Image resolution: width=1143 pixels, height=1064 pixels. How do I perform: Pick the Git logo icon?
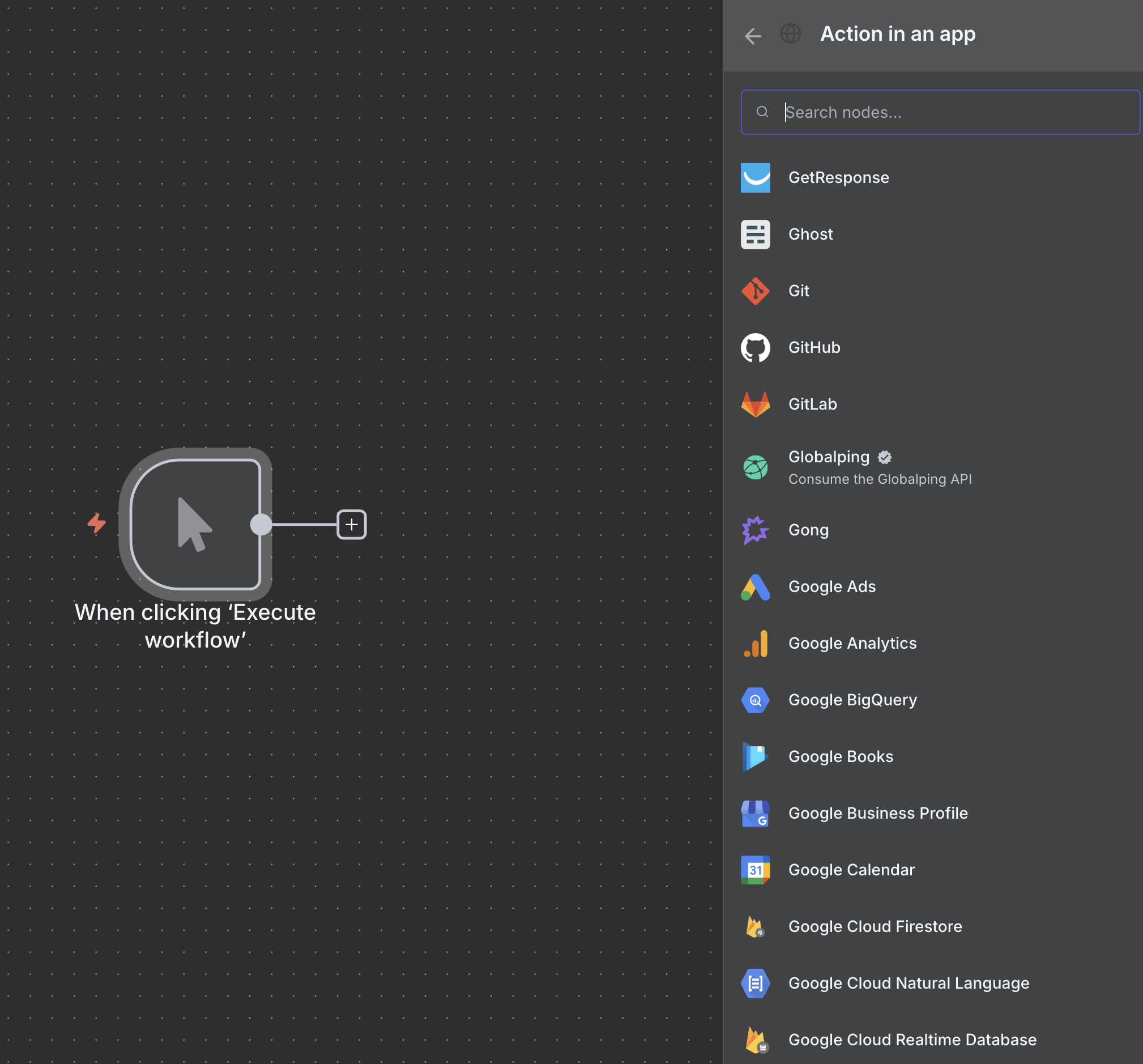pos(755,291)
